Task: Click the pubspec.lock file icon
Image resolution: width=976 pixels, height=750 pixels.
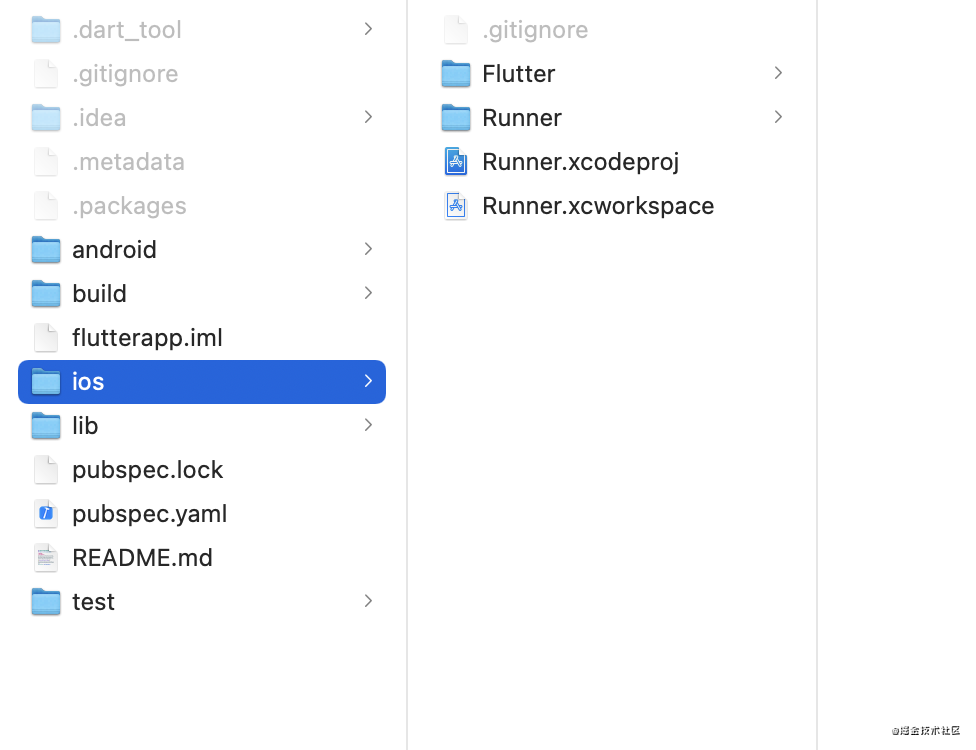Action: 46,470
